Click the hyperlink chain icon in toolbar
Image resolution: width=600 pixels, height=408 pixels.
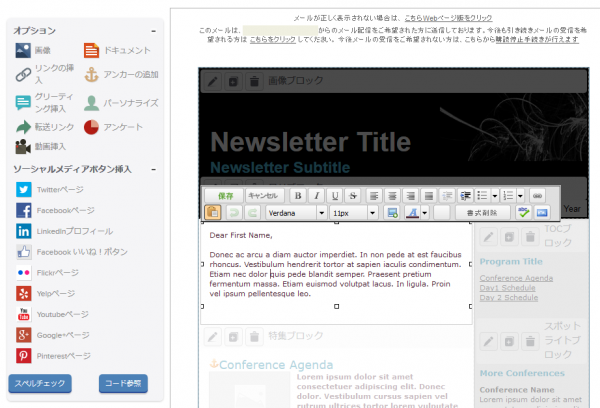point(537,196)
